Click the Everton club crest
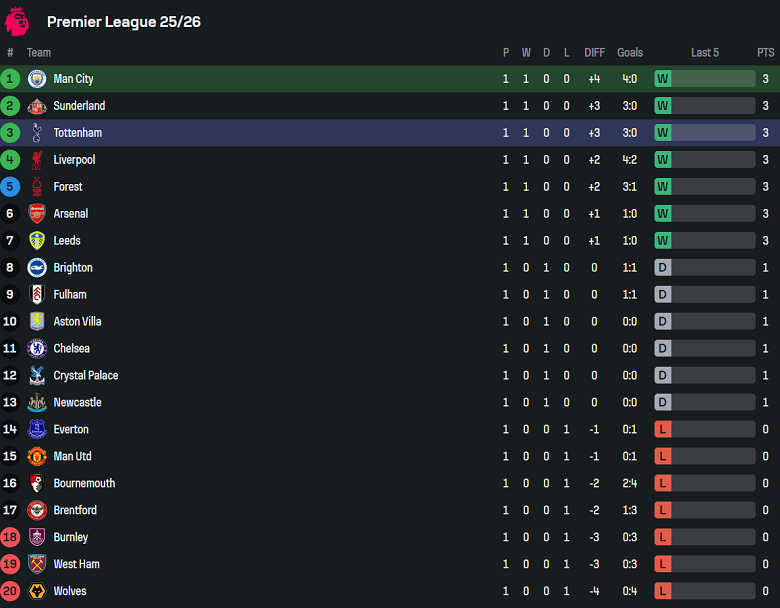 tap(37, 430)
